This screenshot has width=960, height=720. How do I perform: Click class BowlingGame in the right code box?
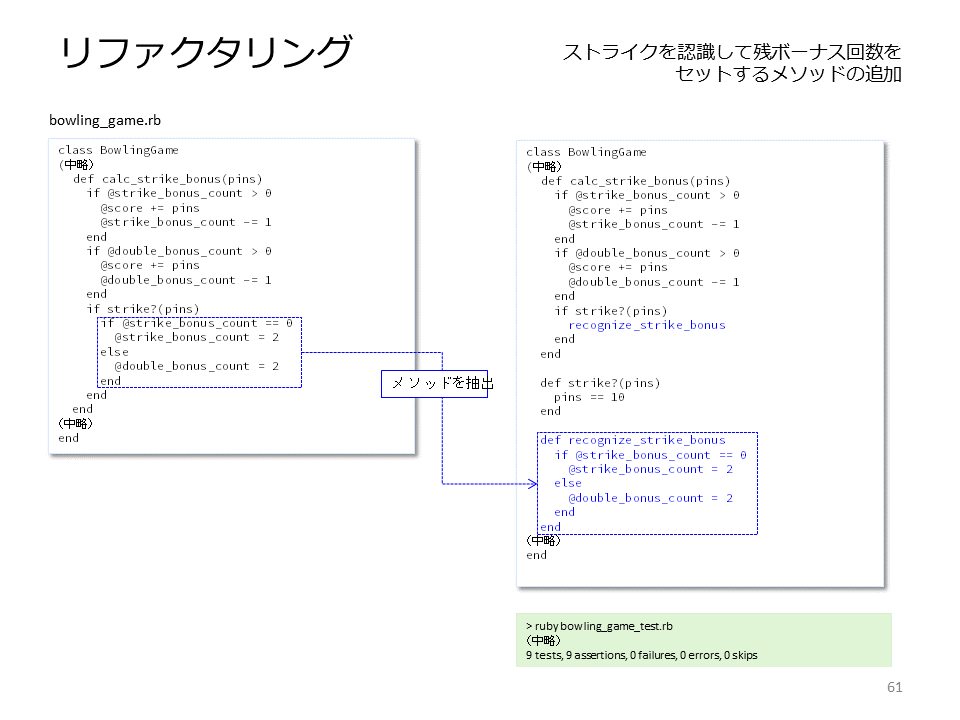[586, 152]
